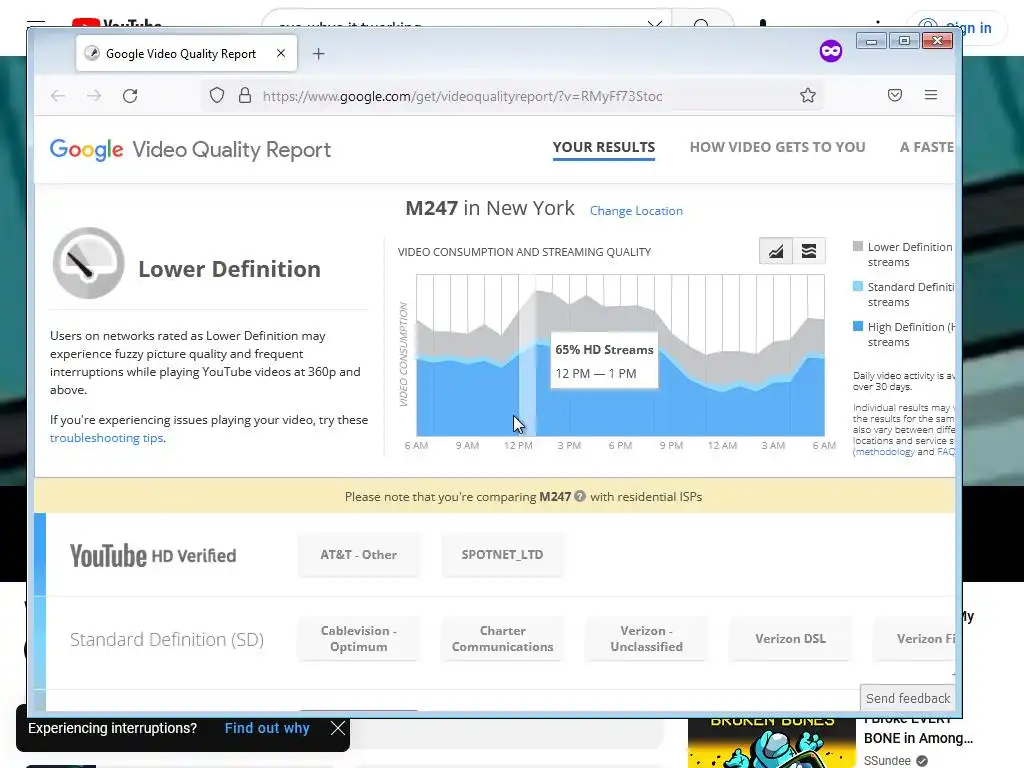This screenshot has height=768, width=1024.
Task: Switch chart to area graph view icon
Action: (776, 251)
